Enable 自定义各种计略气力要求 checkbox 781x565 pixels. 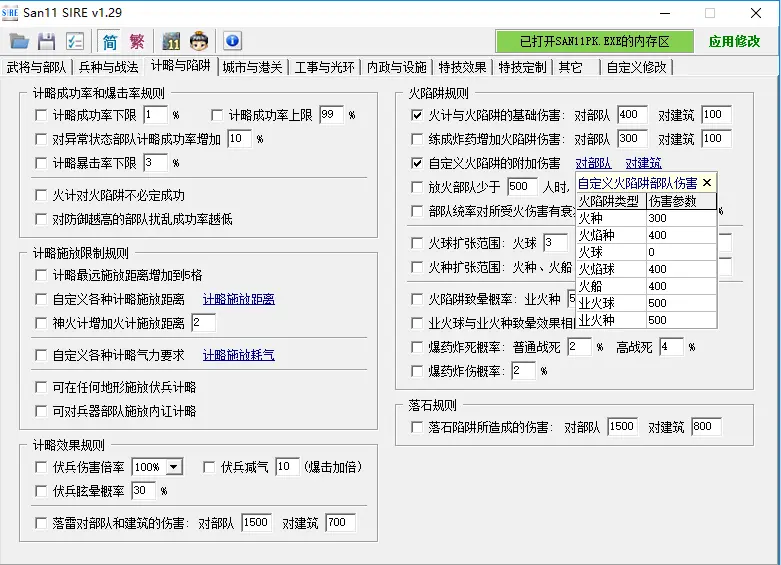point(41,355)
